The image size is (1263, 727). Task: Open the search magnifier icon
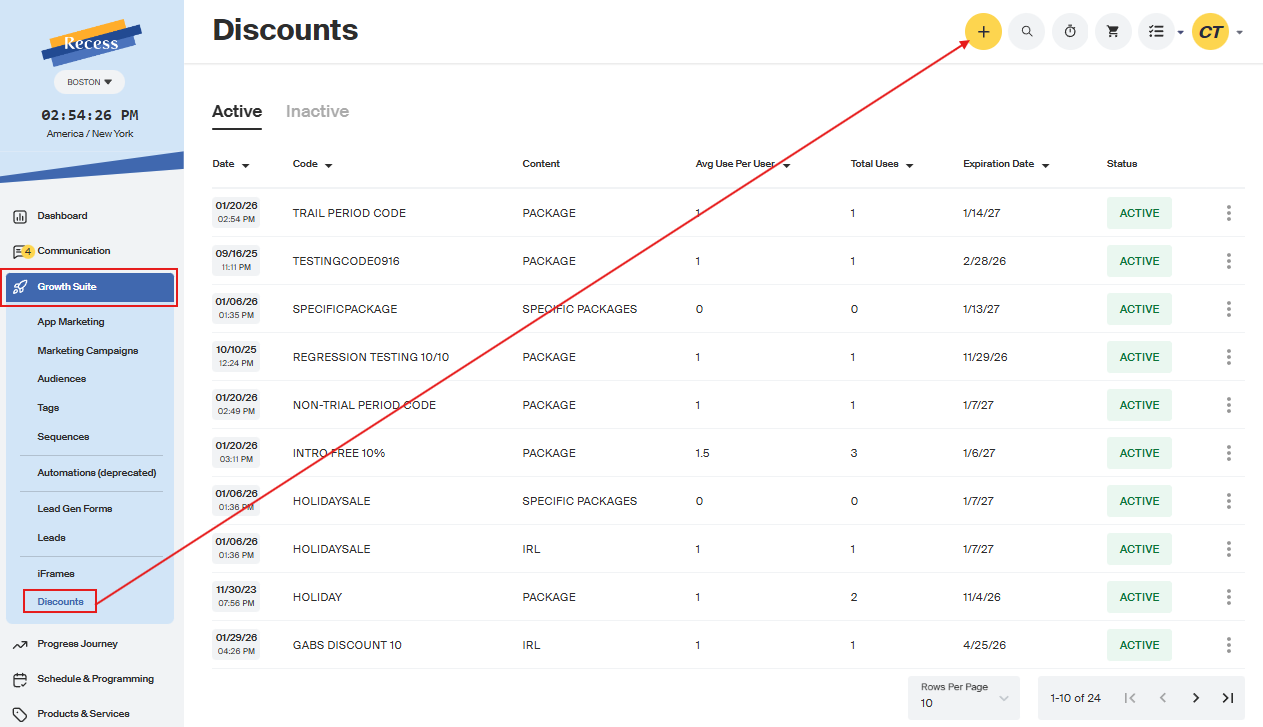tap(1027, 32)
